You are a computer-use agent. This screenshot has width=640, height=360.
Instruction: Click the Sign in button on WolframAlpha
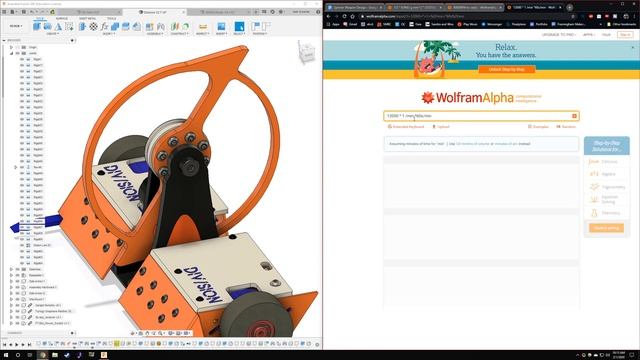[625, 35]
